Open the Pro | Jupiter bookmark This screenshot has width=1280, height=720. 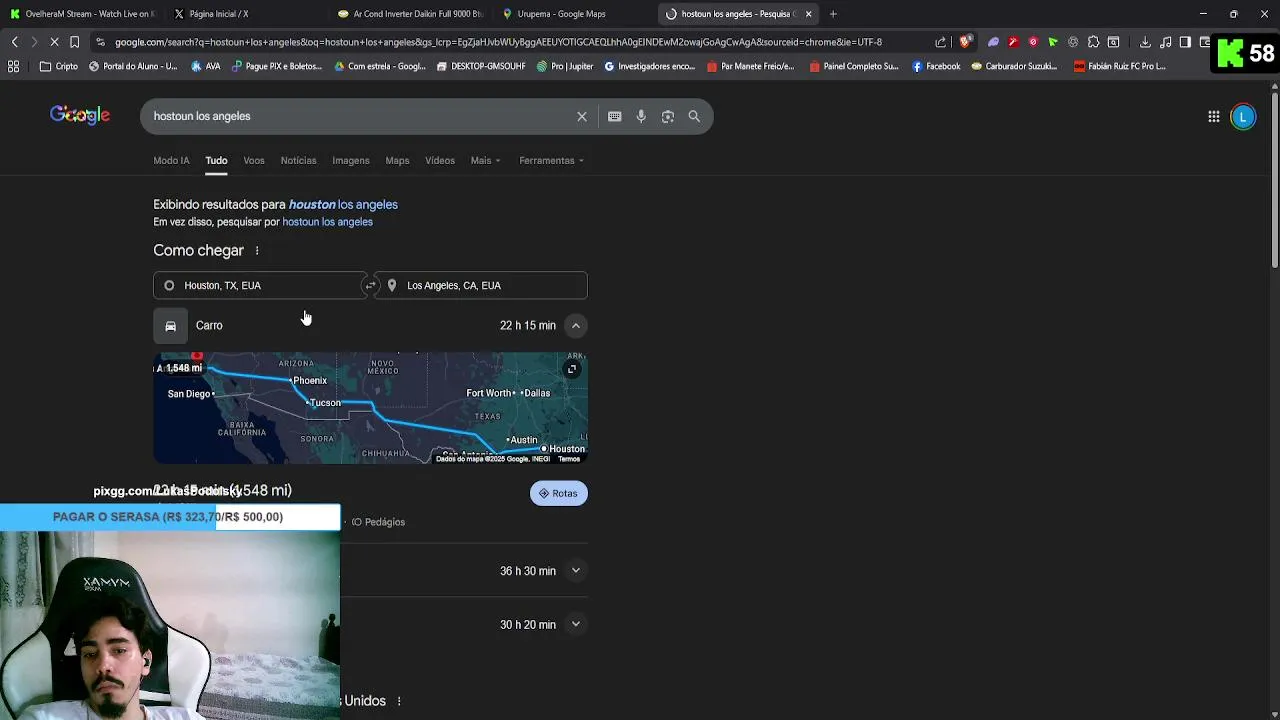point(564,66)
